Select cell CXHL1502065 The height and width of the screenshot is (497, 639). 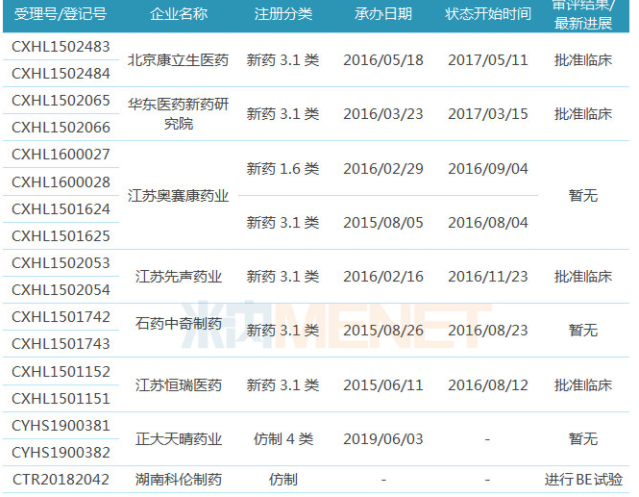click(61, 101)
